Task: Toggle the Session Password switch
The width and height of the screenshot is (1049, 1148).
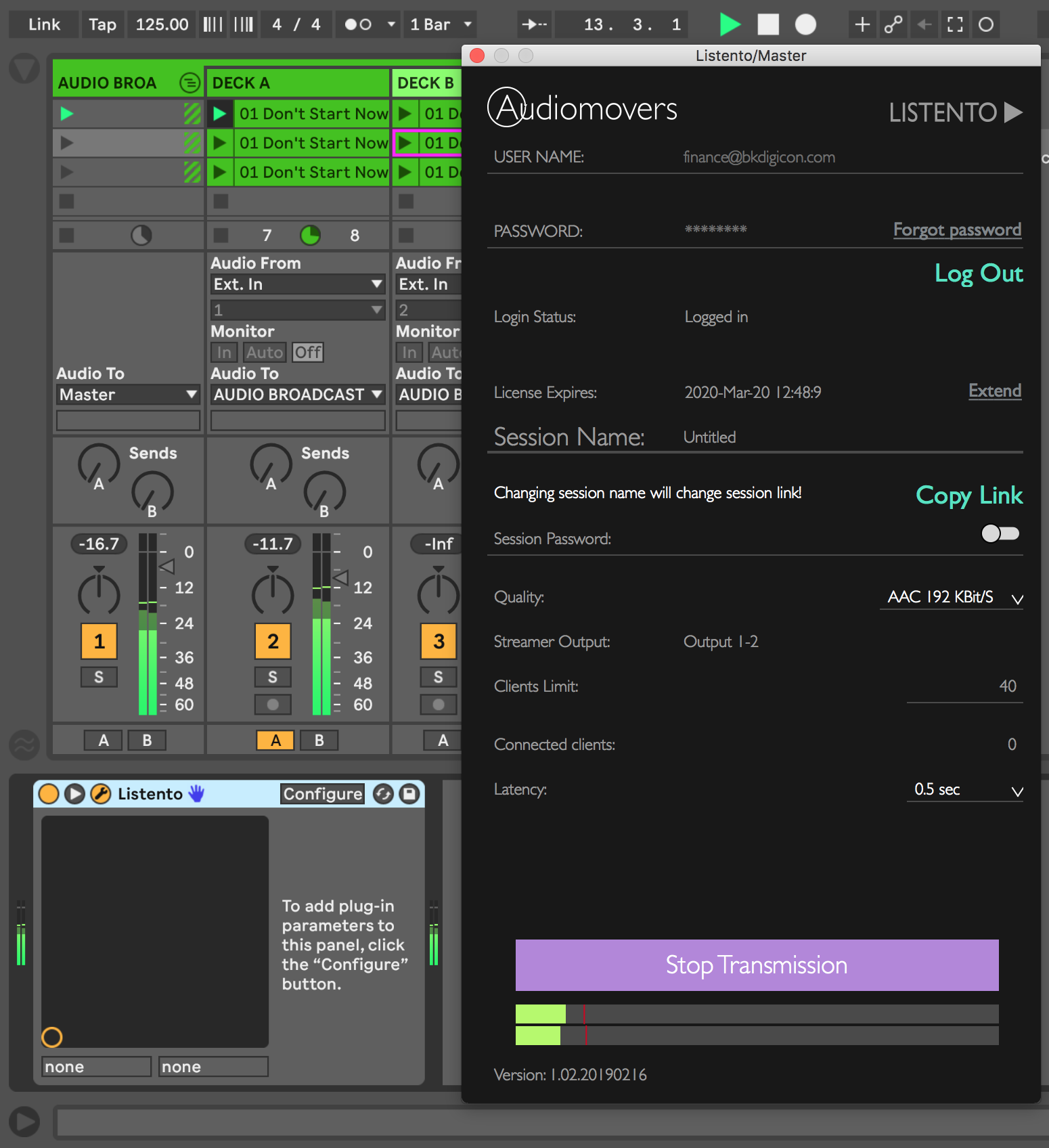Action: tap(1000, 533)
